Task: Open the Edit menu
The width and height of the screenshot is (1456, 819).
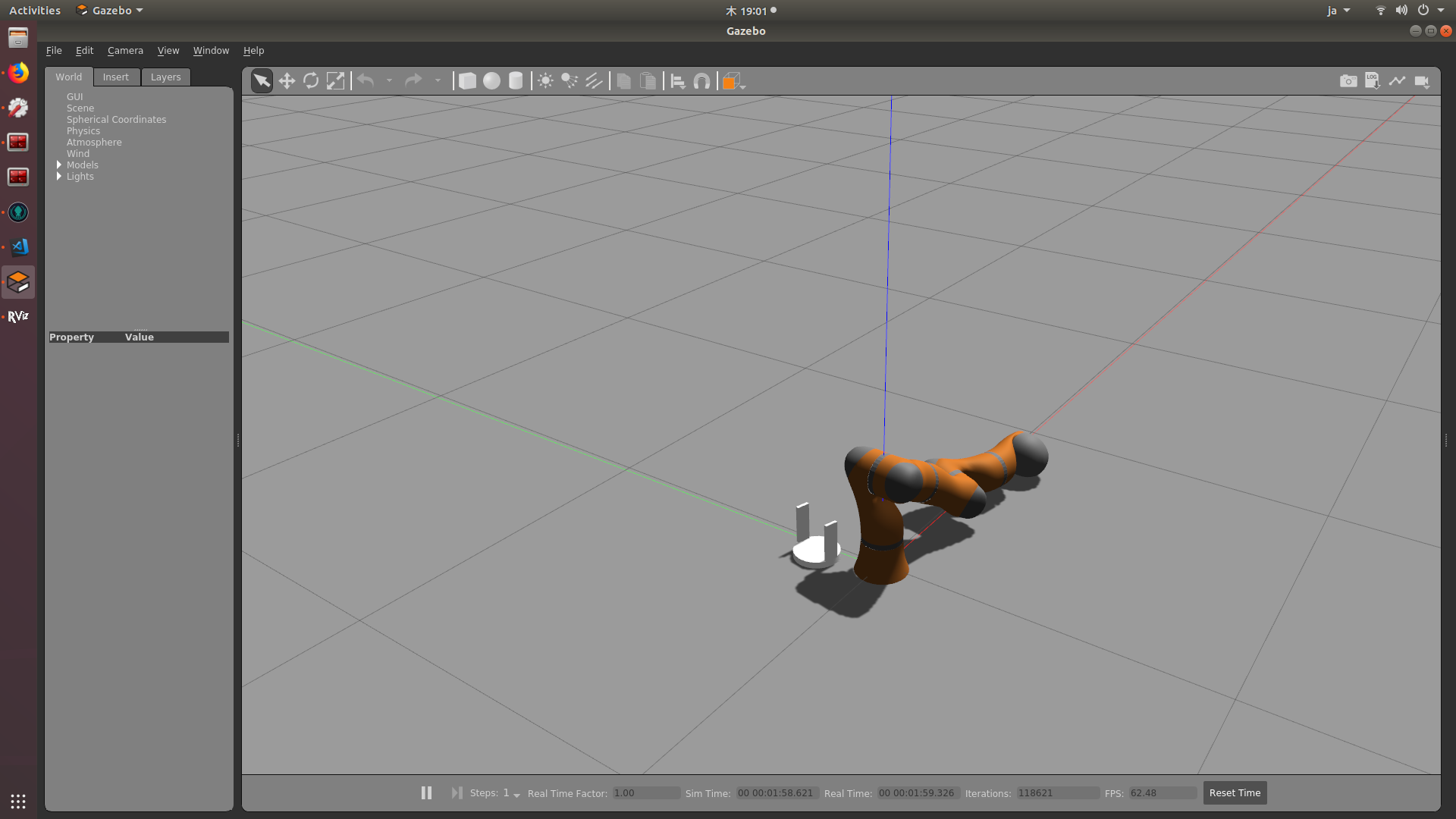Action: tap(84, 50)
